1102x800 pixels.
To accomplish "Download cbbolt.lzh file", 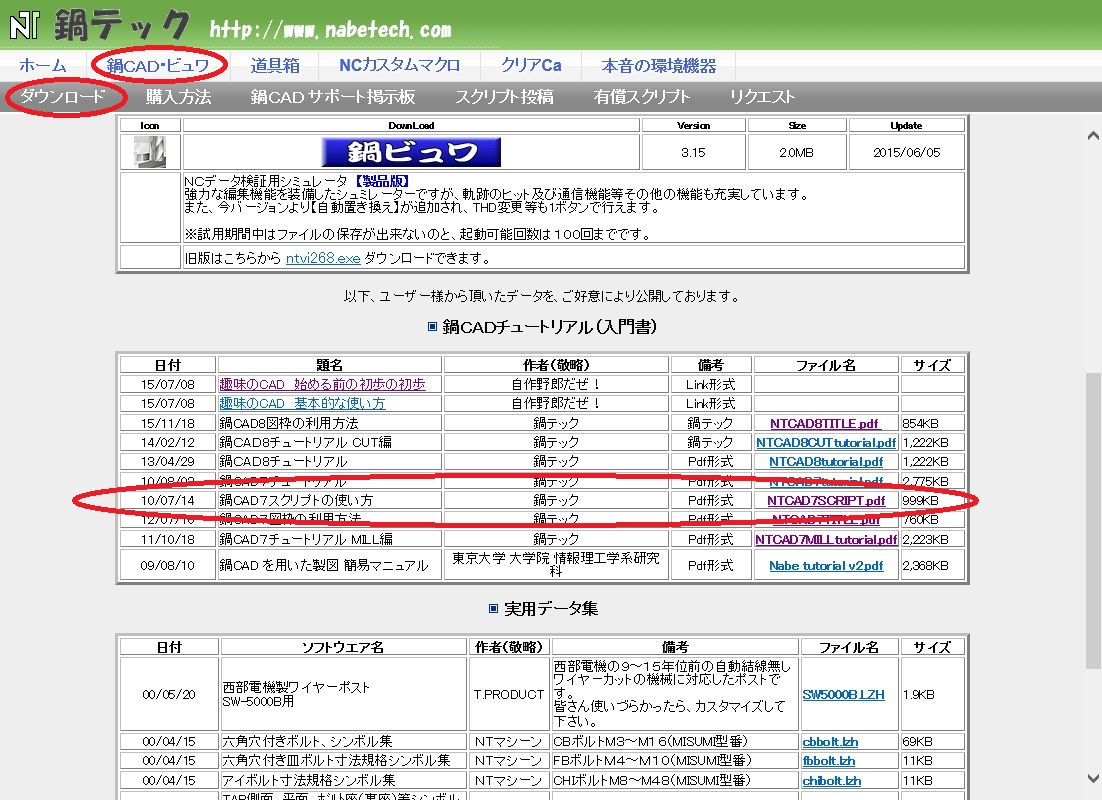I will (830, 741).
